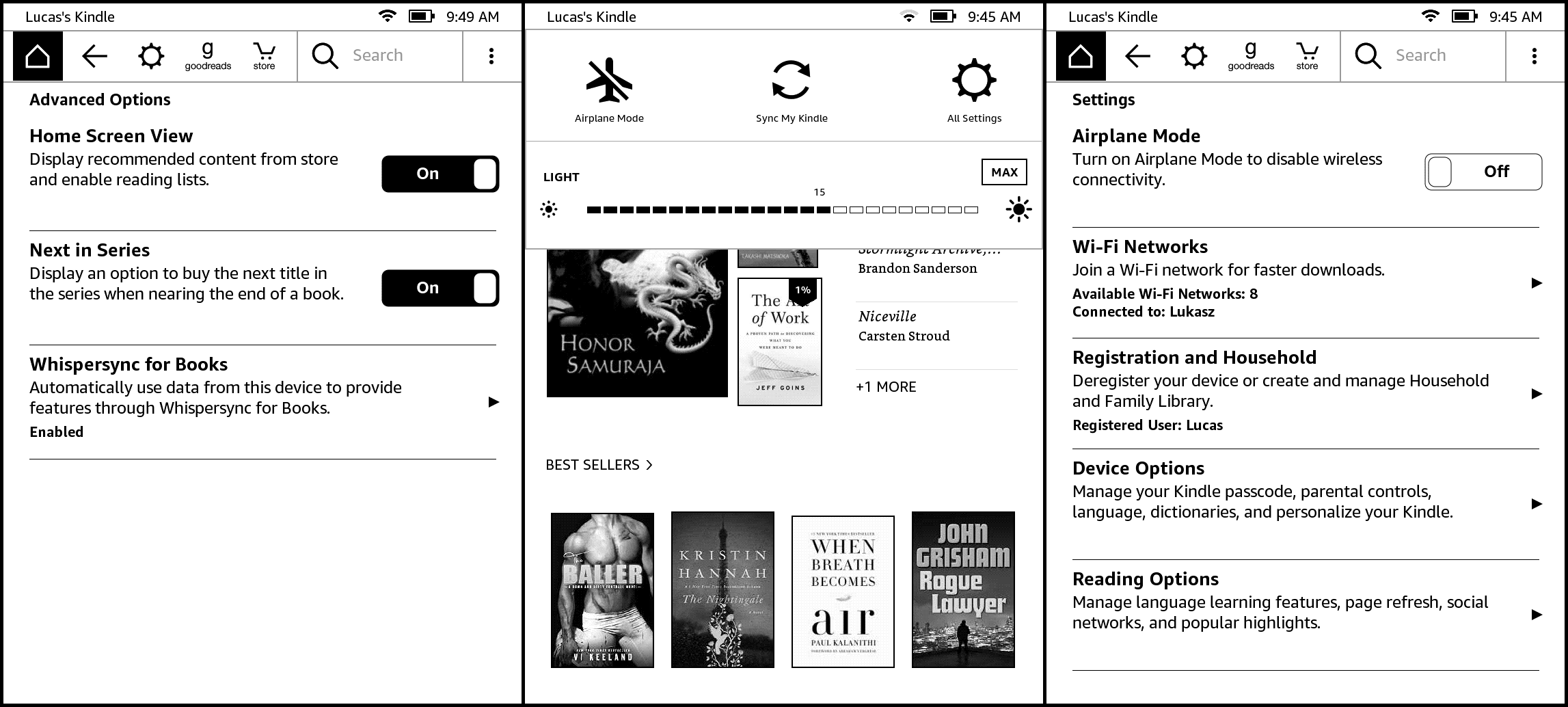Tap the bright light sun icon
The image size is (1568, 707).
pyautogui.click(x=1018, y=210)
